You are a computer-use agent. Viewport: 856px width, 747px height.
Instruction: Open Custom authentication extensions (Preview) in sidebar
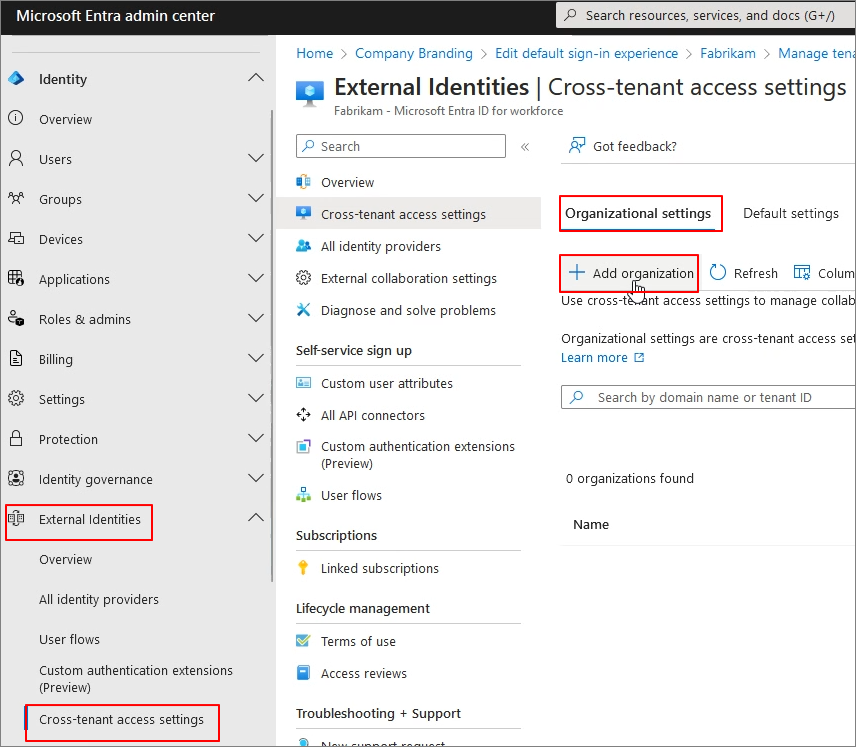click(x=136, y=678)
